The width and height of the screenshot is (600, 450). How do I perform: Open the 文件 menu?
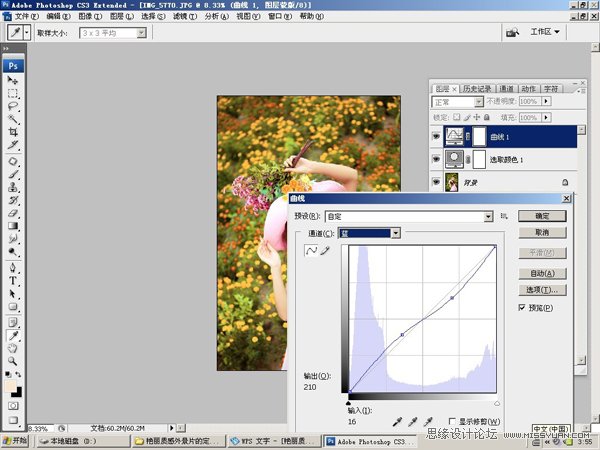pyautogui.click(x=26, y=16)
